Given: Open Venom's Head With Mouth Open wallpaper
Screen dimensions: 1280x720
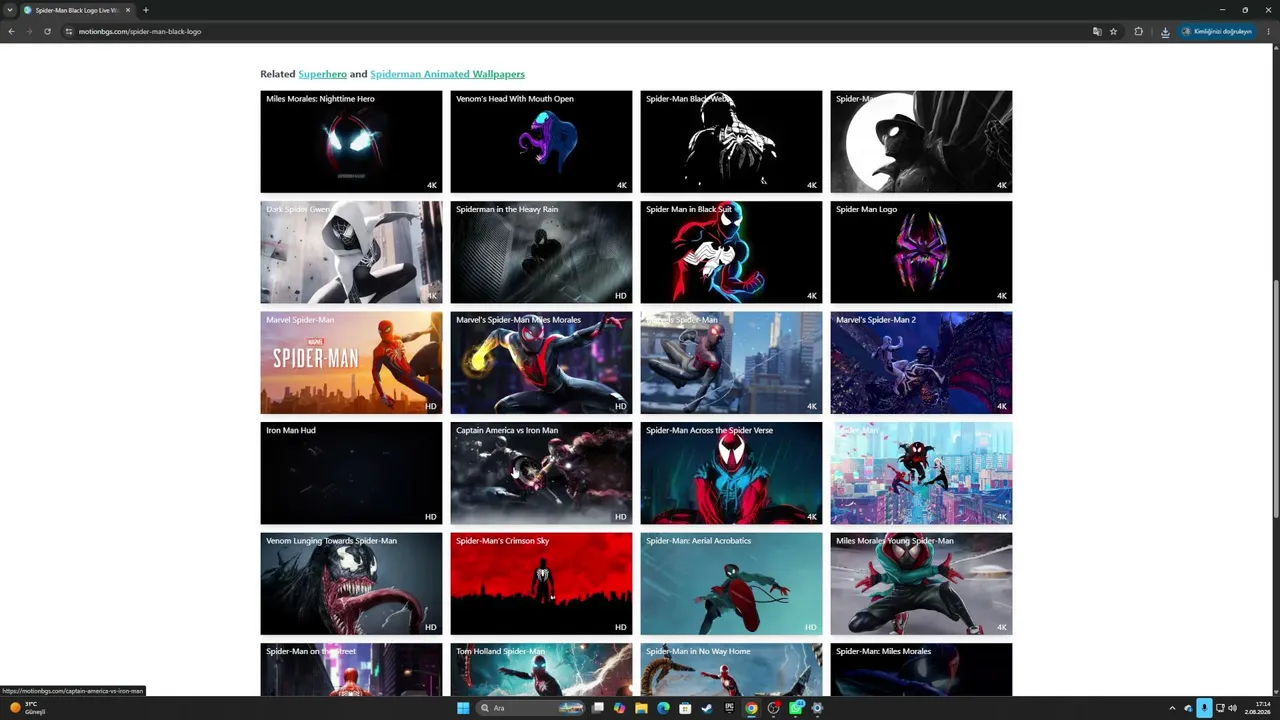Looking at the screenshot, I should pyautogui.click(x=541, y=142).
